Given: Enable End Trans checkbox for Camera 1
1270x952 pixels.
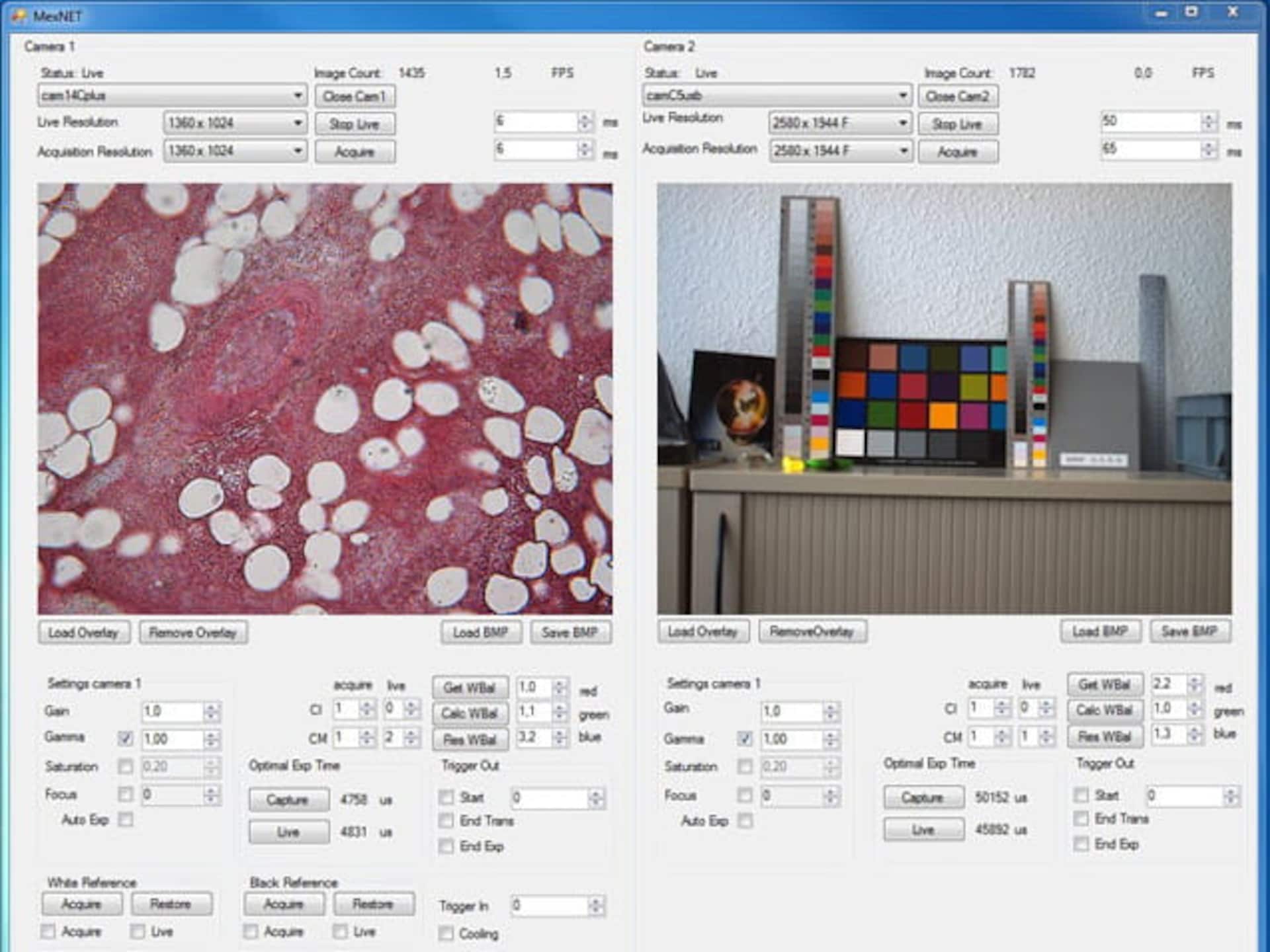Looking at the screenshot, I should click(446, 821).
